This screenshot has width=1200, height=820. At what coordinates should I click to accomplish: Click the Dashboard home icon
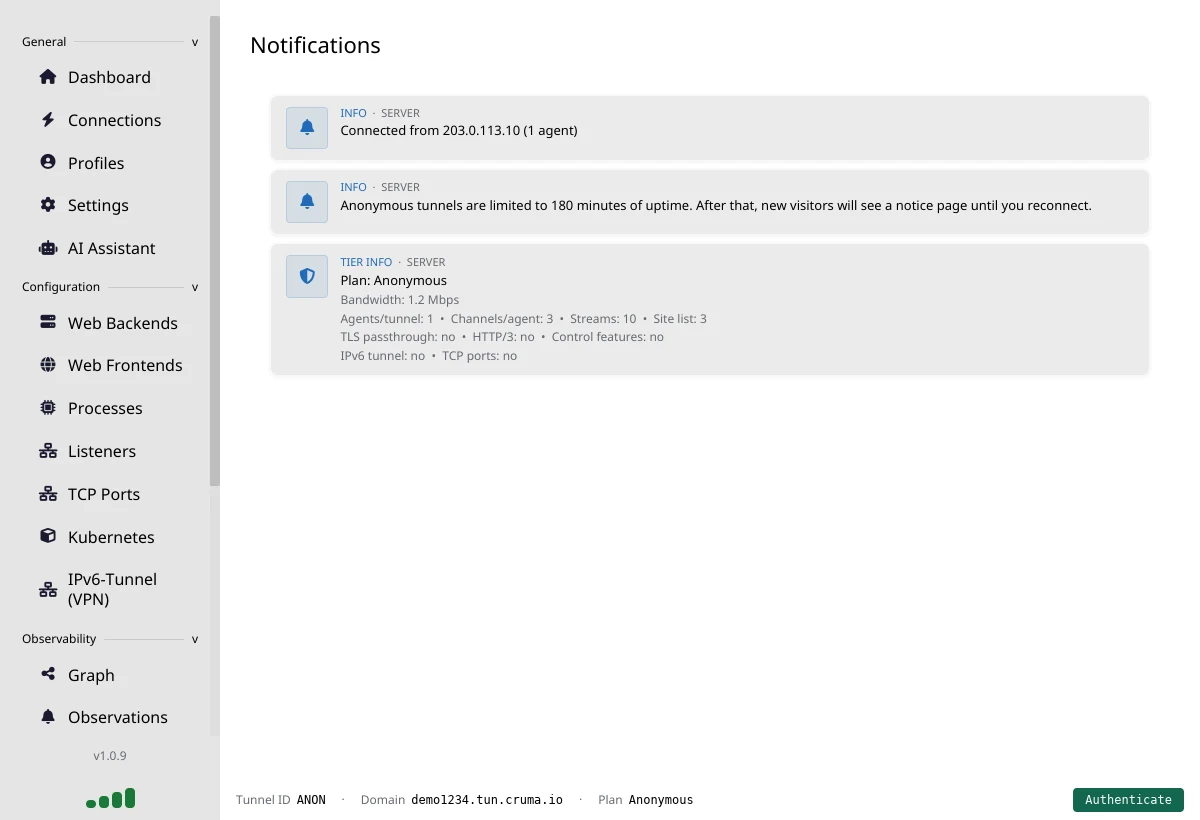[x=48, y=77]
